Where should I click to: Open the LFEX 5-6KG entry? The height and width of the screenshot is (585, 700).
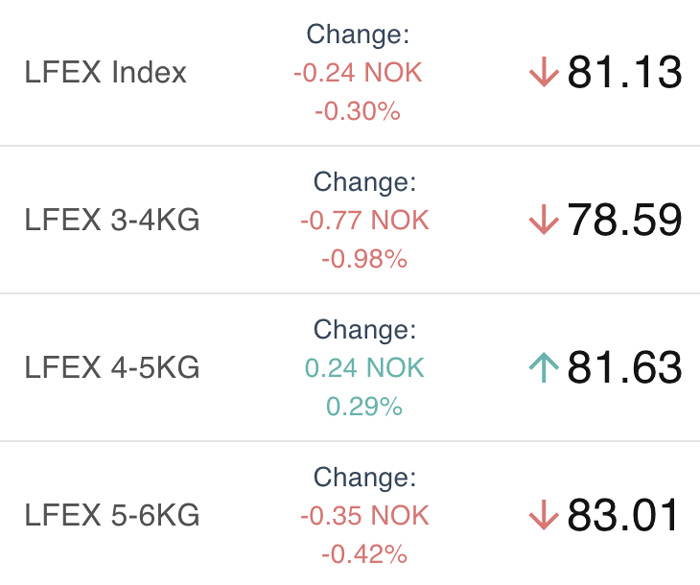pyautogui.click(x=112, y=515)
